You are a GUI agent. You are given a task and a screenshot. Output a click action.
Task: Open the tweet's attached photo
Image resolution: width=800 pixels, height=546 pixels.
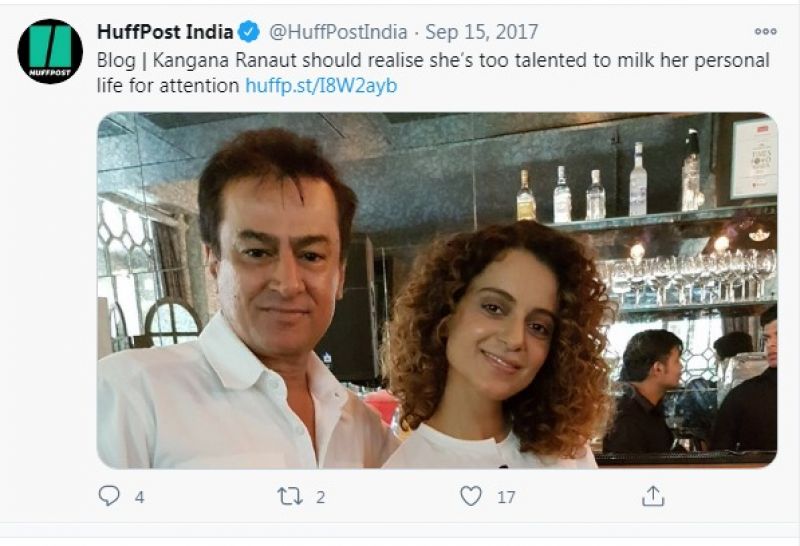pyautogui.click(x=437, y=290)
